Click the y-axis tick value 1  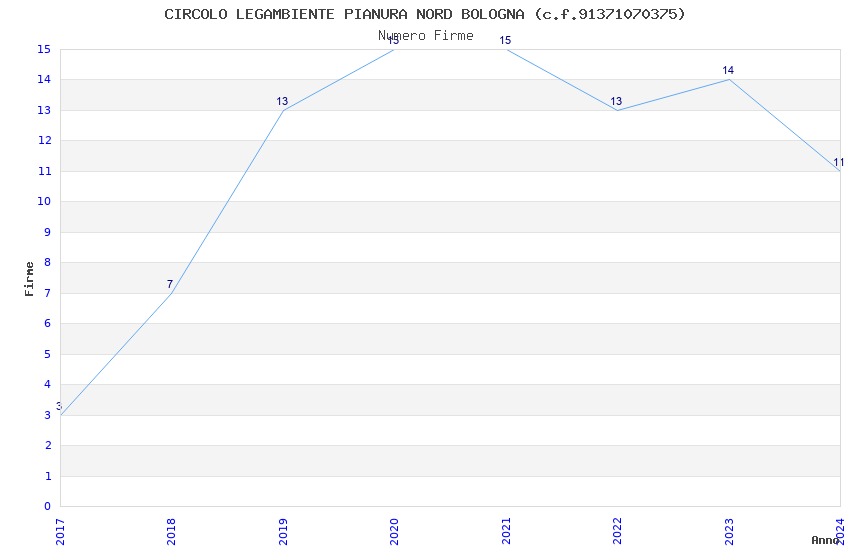click(48, 476)
